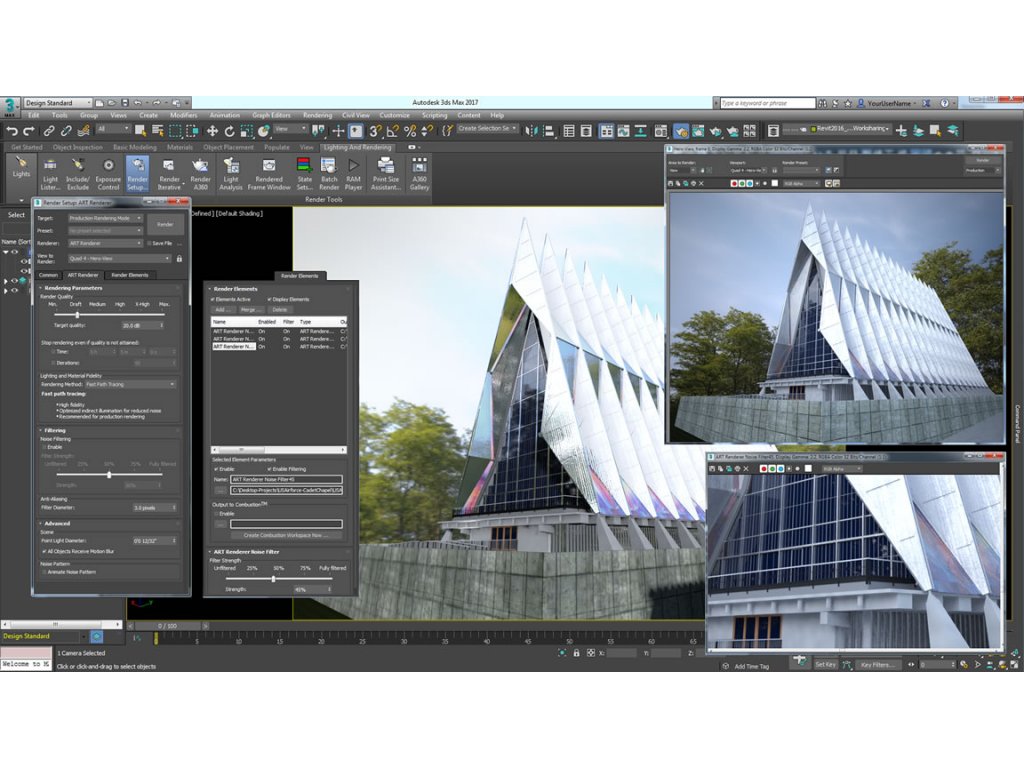Viewport: 1024px width, 768px height.
Task: Open the Target rendering mode dropdown
Action: [x=105, y=218]
